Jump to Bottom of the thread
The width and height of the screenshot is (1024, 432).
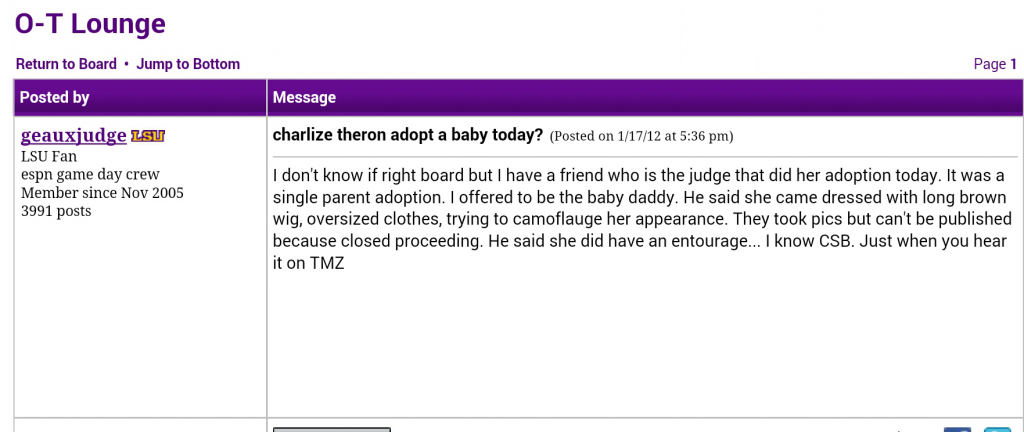[x=188, y=64]
